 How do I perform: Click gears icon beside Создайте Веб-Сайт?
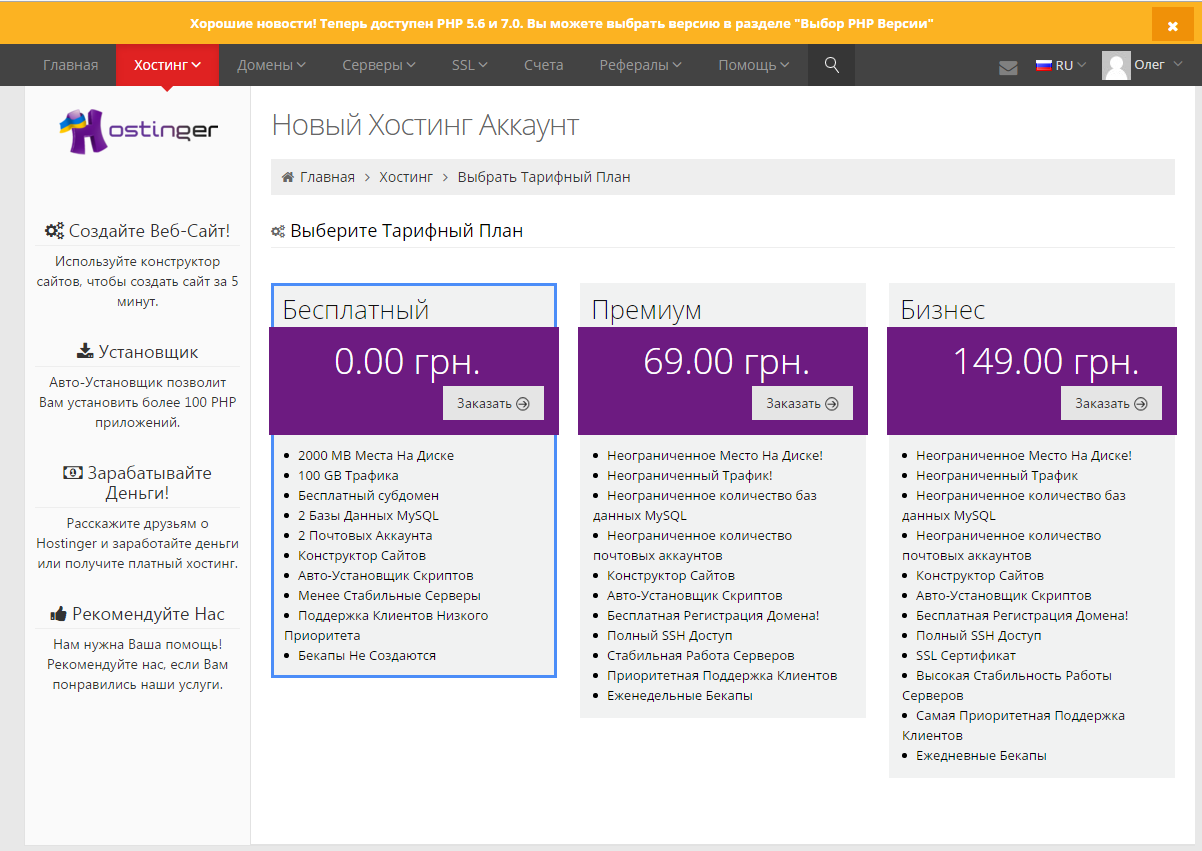tap(54, 231)
